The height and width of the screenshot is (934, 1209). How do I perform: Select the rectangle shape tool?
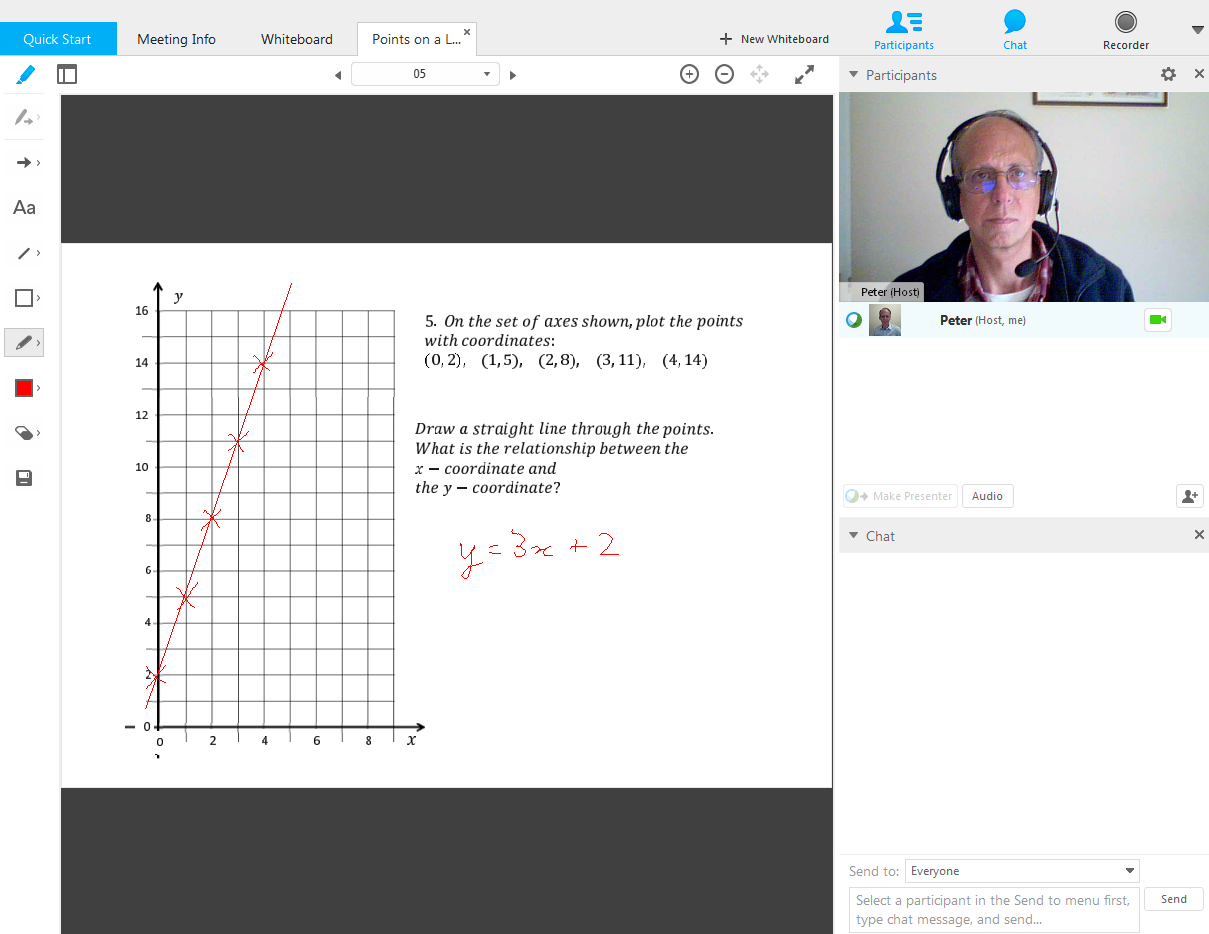coord(24,298)
